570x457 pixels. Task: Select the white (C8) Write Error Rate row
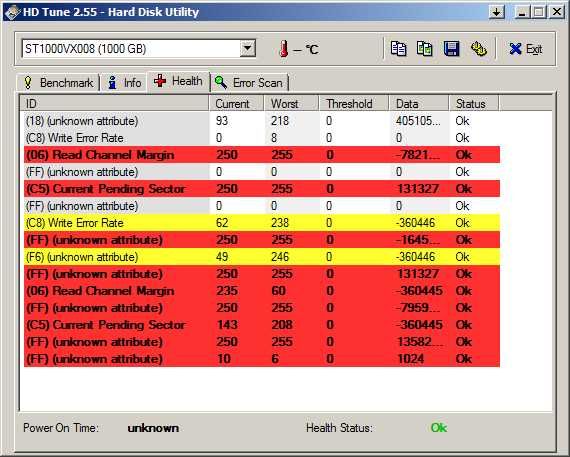click(x=262, y=138)
